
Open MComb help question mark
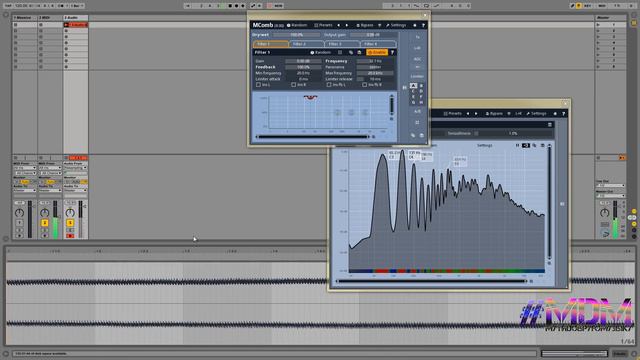pyautogui.click(x=423, y=25)
